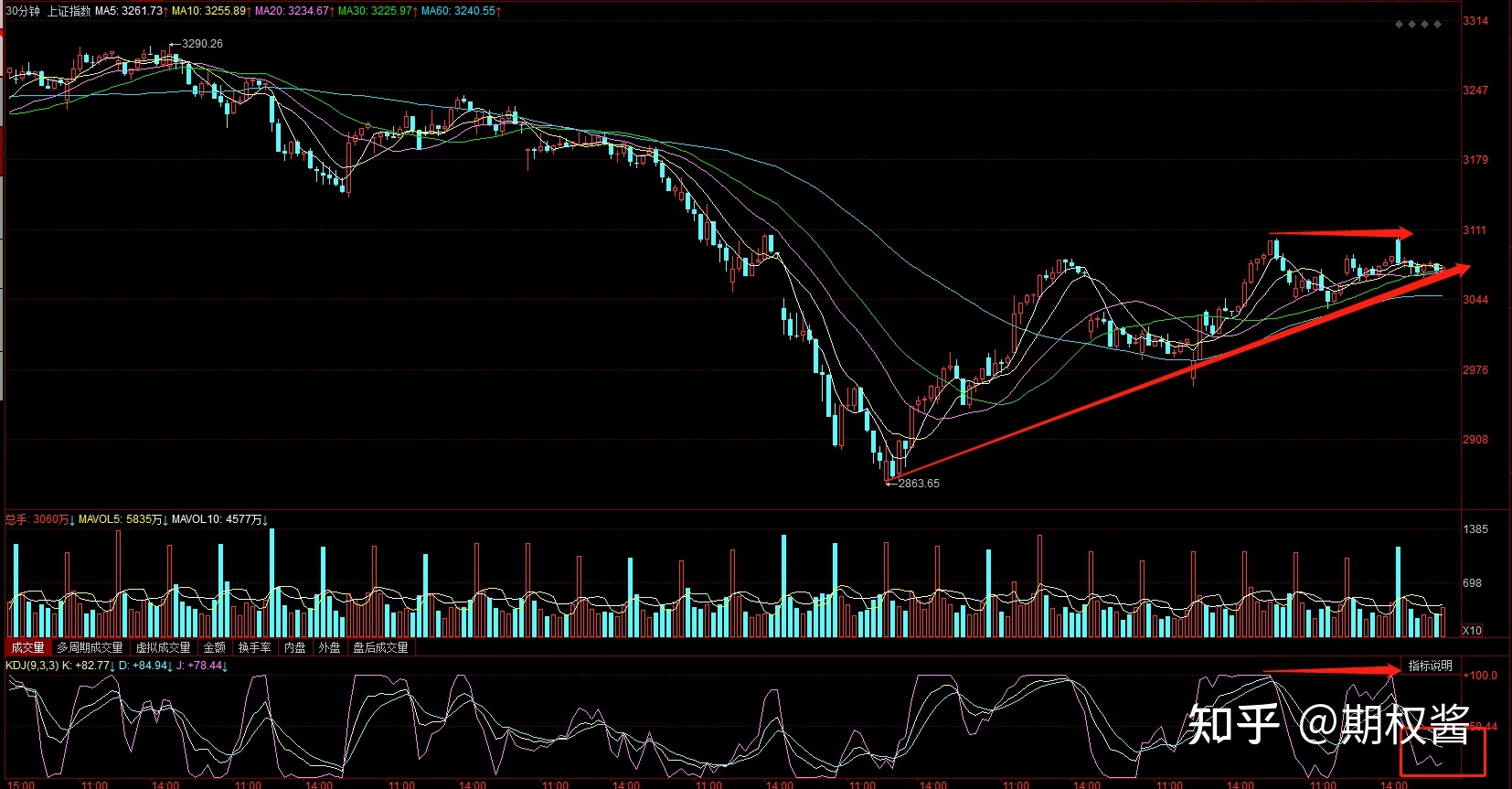This screenshot has width=1512, height=789.
Task: Click the MAVOL5: 5835万 readout
Action: (x=122, y=519)
